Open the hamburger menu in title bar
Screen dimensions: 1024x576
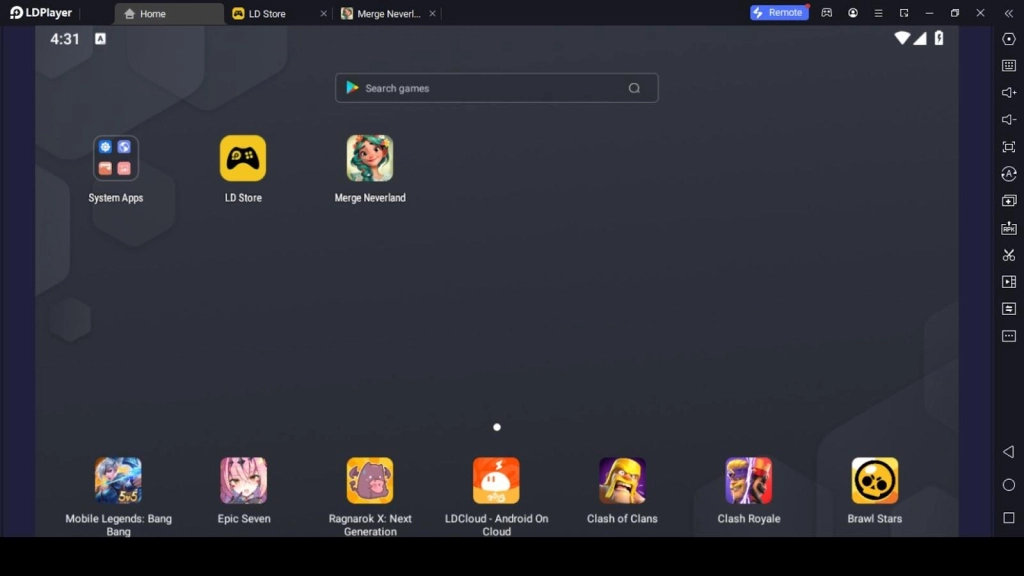(878, 13)
